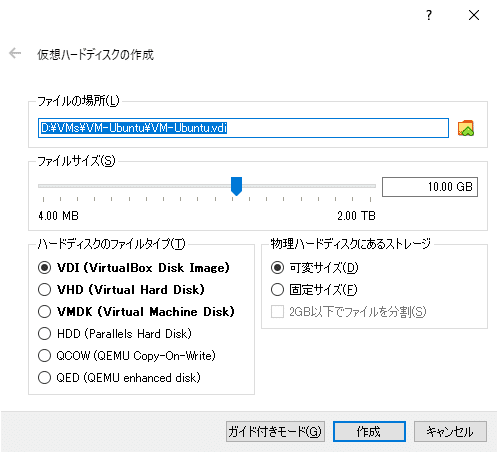Click the キャンセル button
Screen dimensions: 498x453
450,432
